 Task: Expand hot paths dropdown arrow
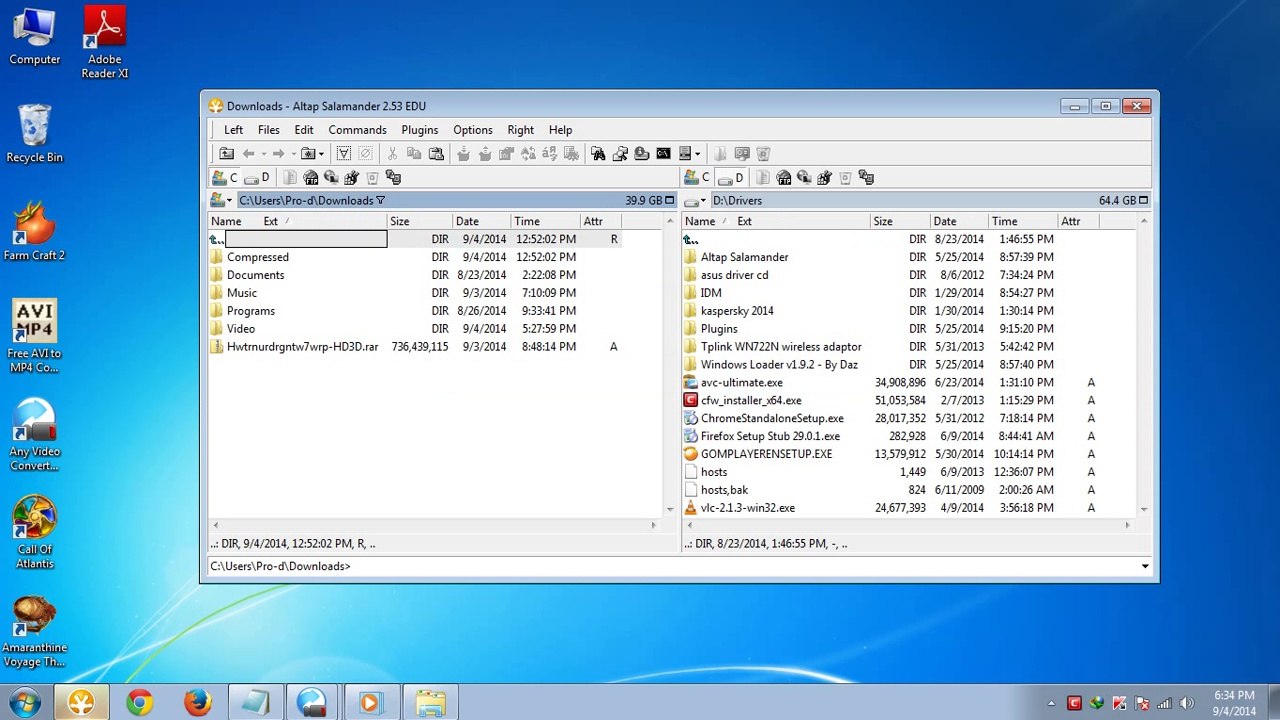click(x=321, y=154)
